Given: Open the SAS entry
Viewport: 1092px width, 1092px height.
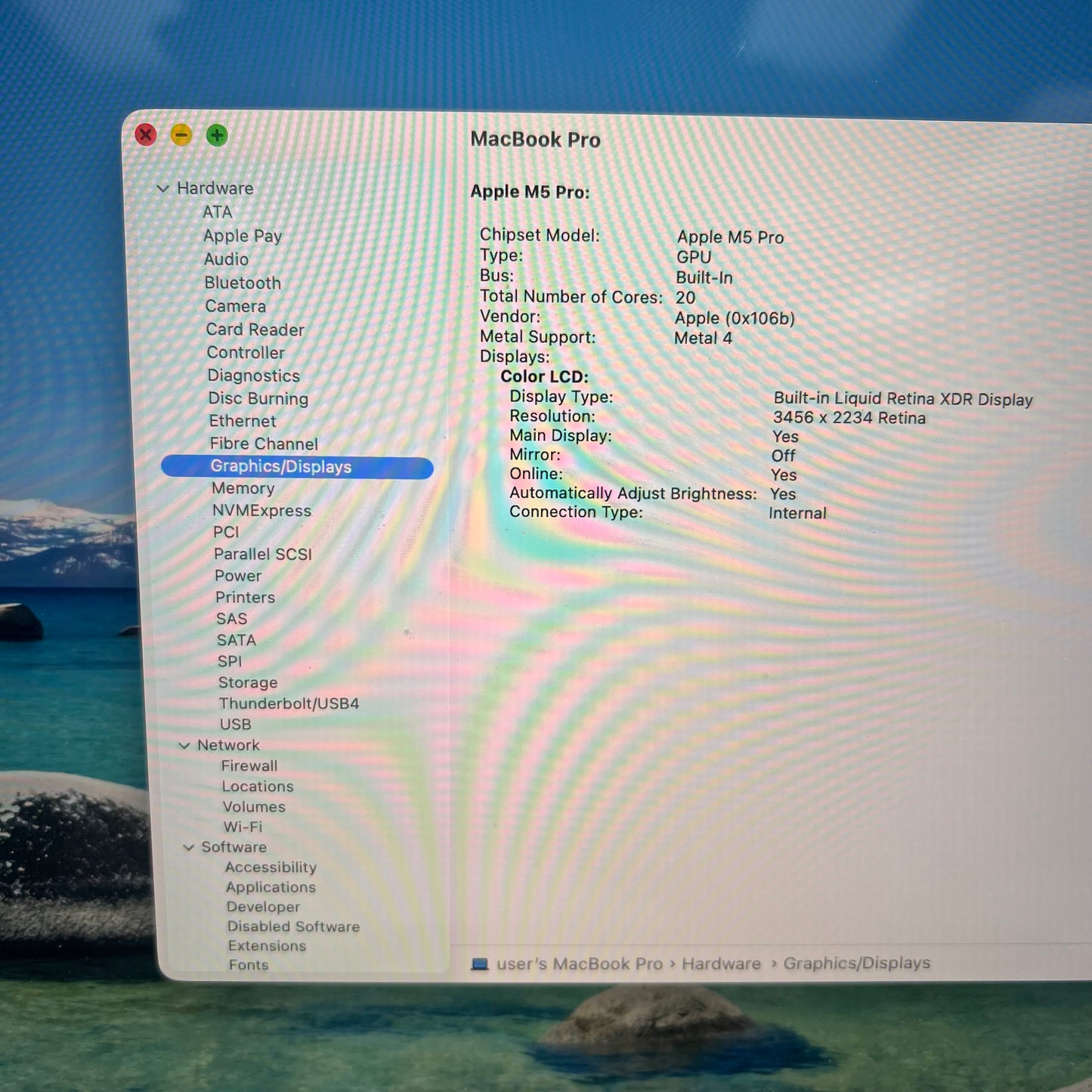Looking at the screenshot, I should point(231,618).
